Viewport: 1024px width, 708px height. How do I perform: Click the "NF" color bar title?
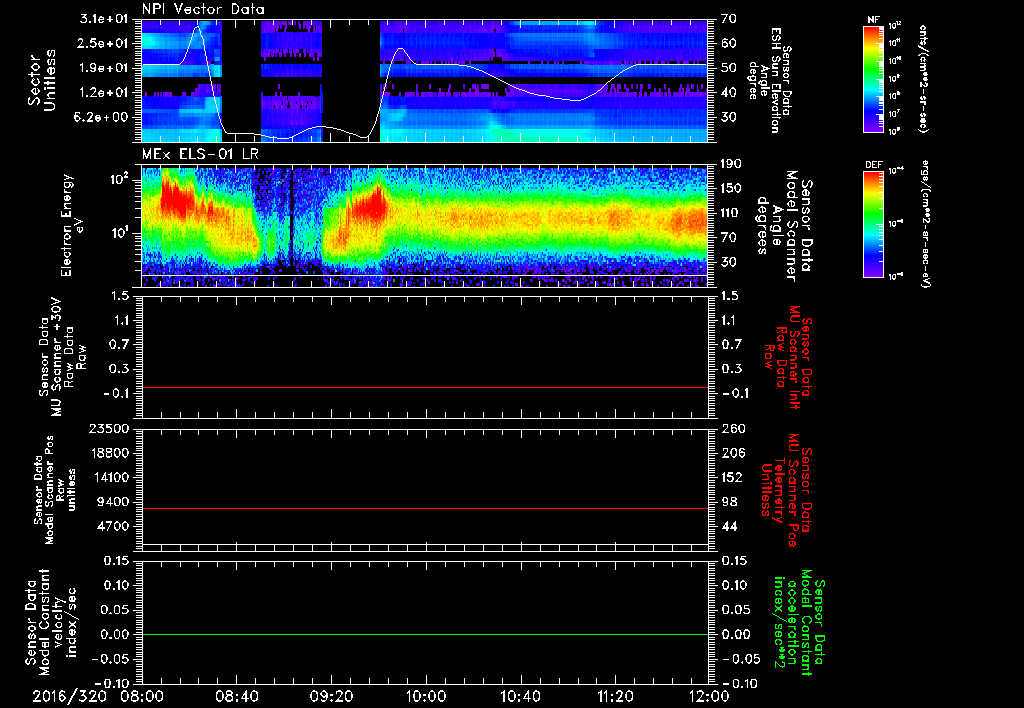coord(873,20)
